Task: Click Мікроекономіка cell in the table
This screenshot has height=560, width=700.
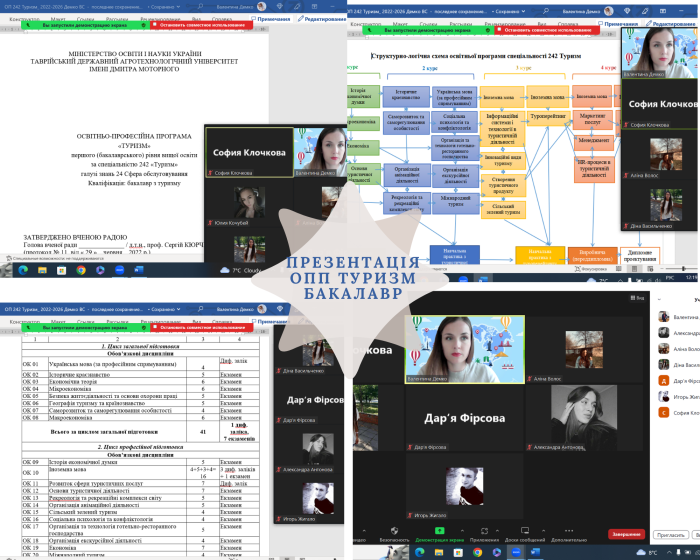Action: (x=117, y=389)
